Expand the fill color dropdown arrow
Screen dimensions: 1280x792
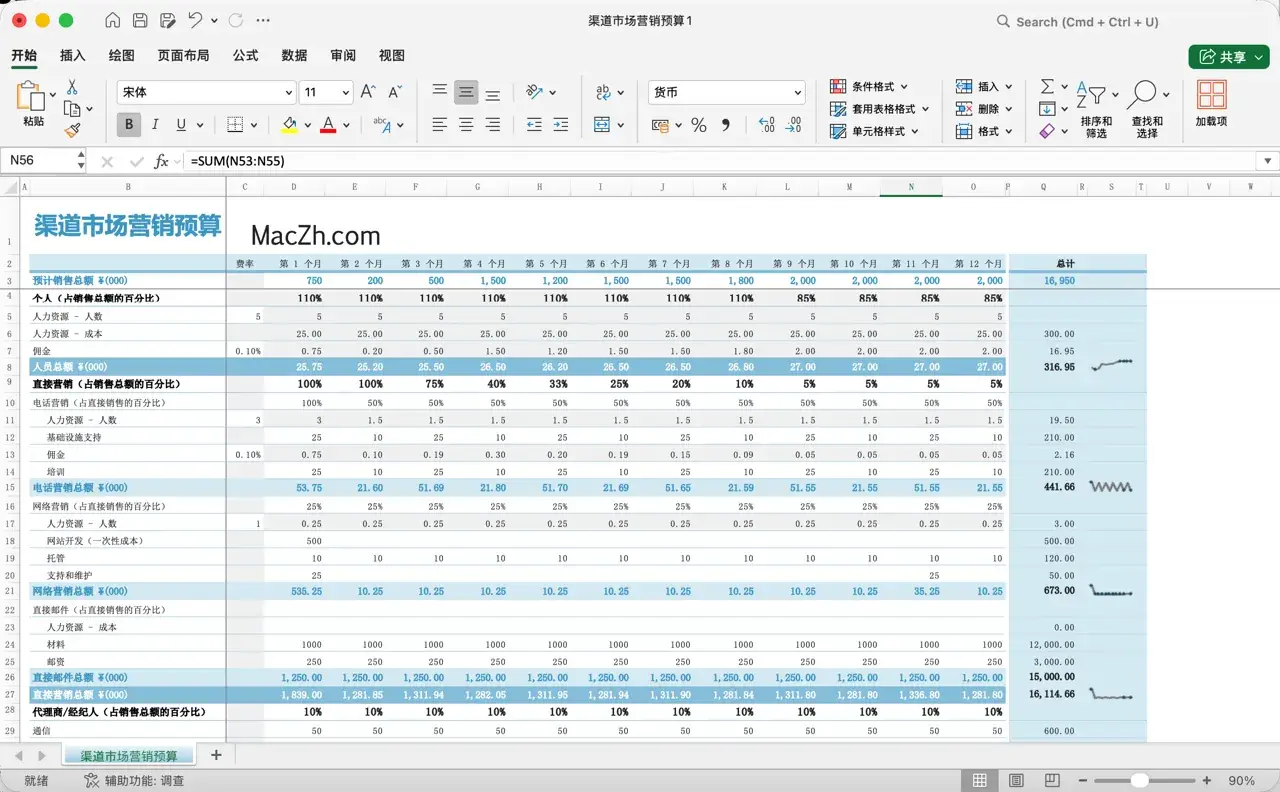[x=307, y=125]
